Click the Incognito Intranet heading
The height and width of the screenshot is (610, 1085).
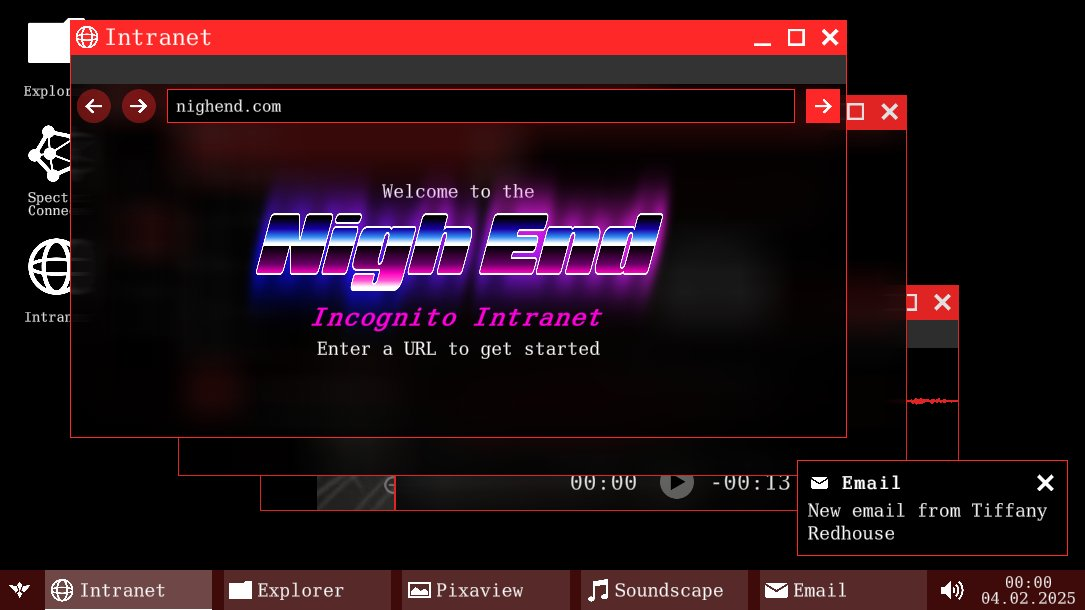point(457,317)
